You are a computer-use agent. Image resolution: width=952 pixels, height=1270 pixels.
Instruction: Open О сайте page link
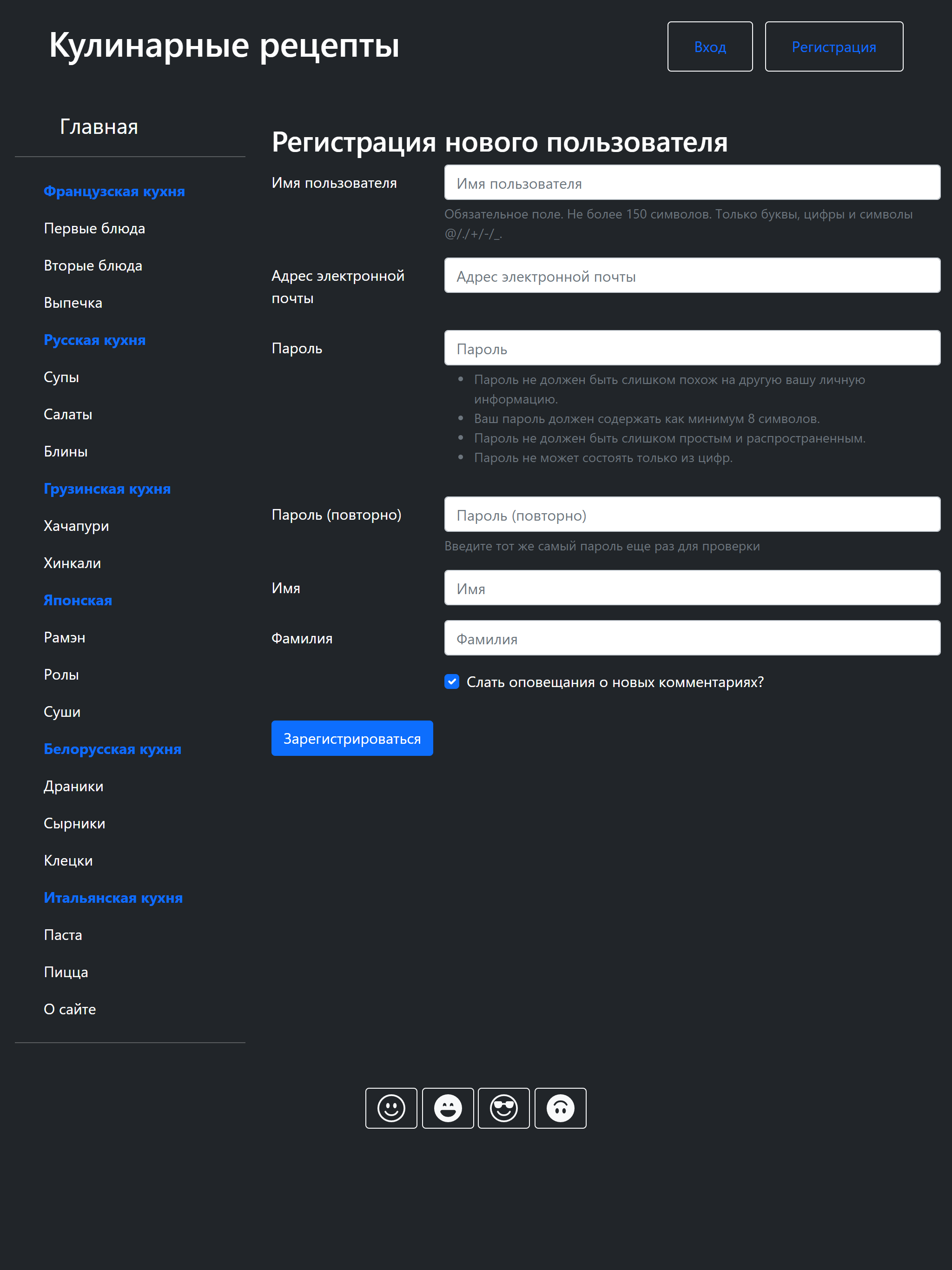pos(70,1009)
